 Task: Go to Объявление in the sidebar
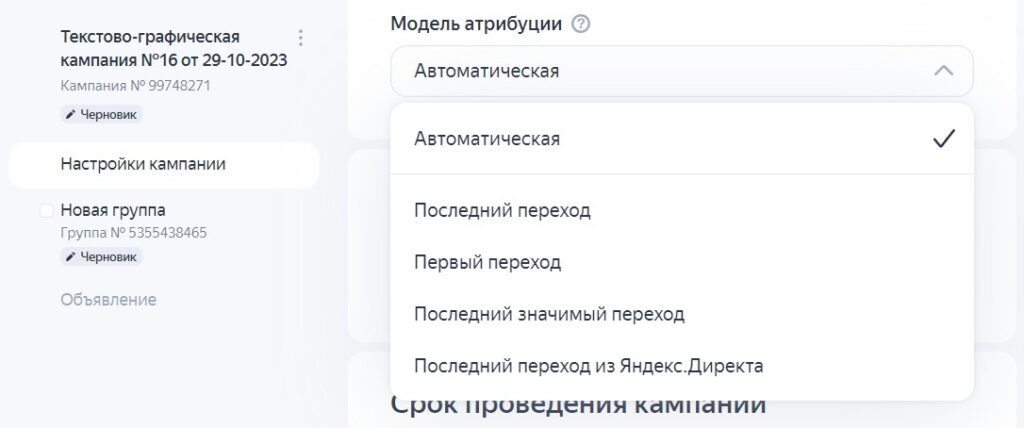(x=108, y=299)
